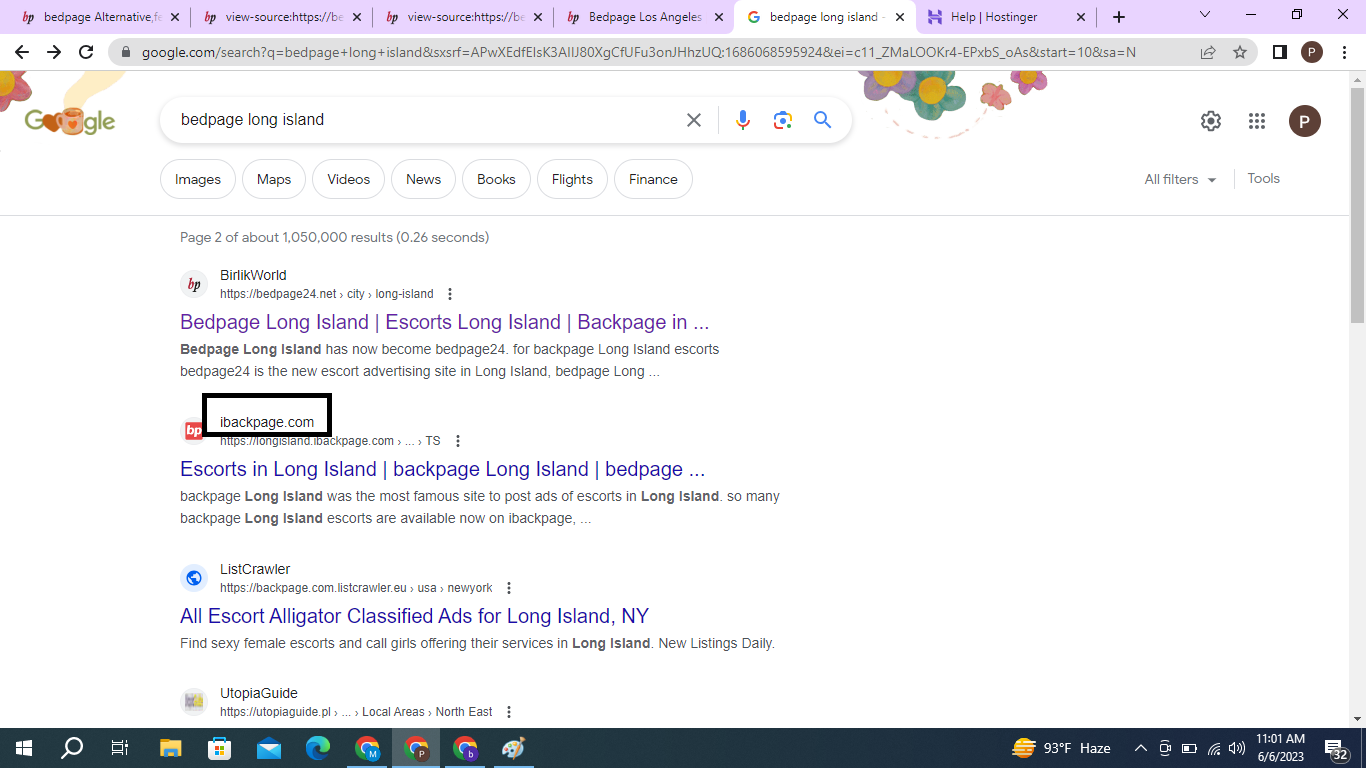Open the weather widget showing 93°F Haze
1366x768 pixels.
(x=1061, y=748)
